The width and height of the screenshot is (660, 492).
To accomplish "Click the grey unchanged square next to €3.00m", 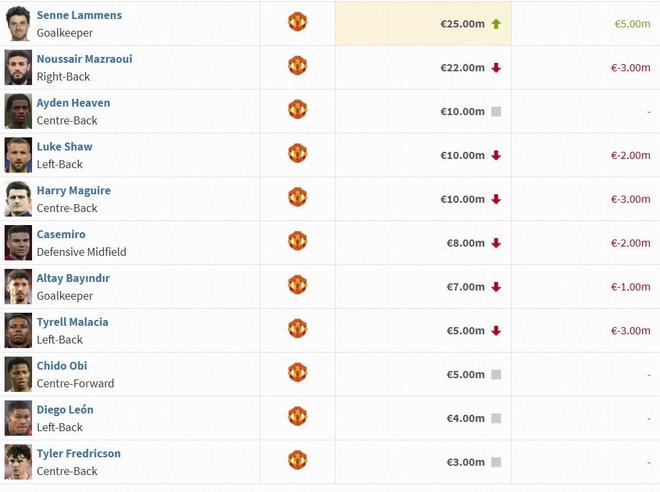I will pos(496,463).
